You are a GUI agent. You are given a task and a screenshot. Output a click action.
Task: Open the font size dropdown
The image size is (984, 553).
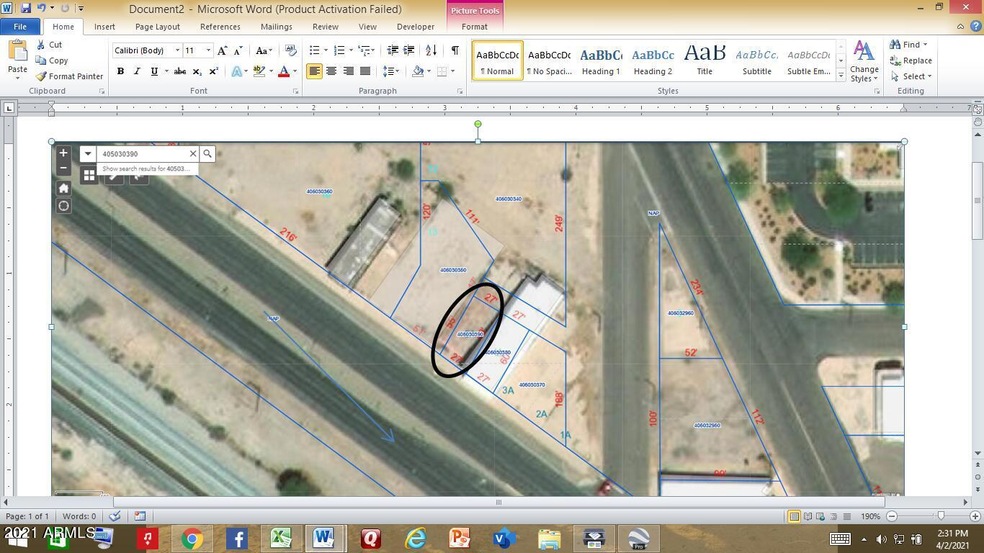[x=207, y=50]
